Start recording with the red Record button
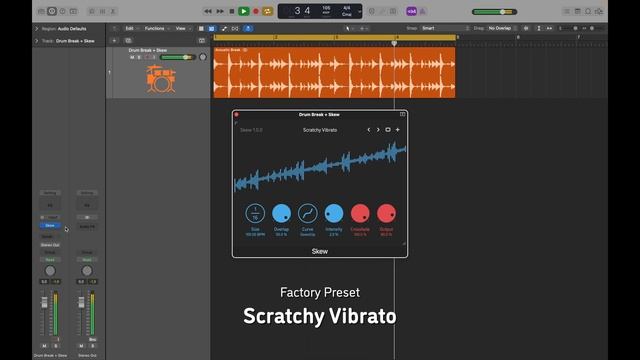This screenshot has width=640, height=360. [256, 11]
